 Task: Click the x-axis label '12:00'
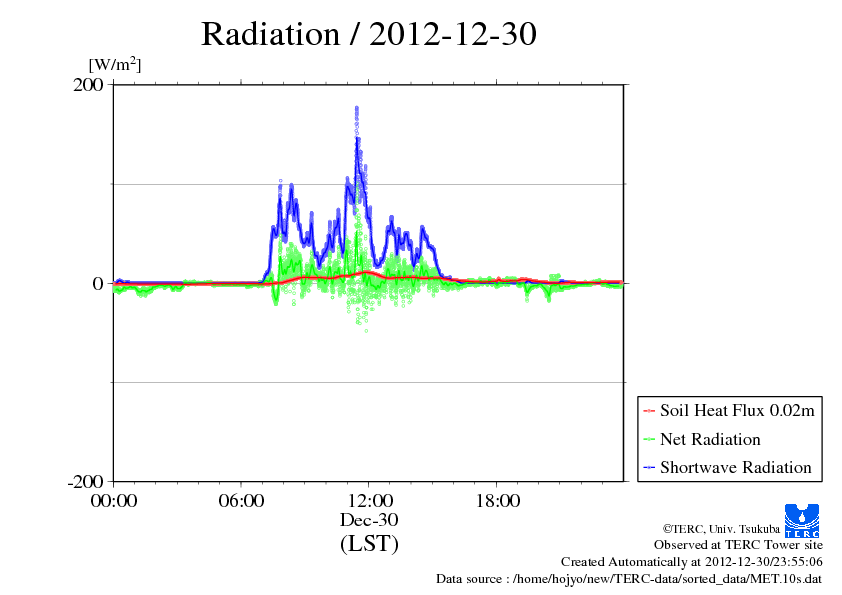pyautogui.click(x=370, y=501)
